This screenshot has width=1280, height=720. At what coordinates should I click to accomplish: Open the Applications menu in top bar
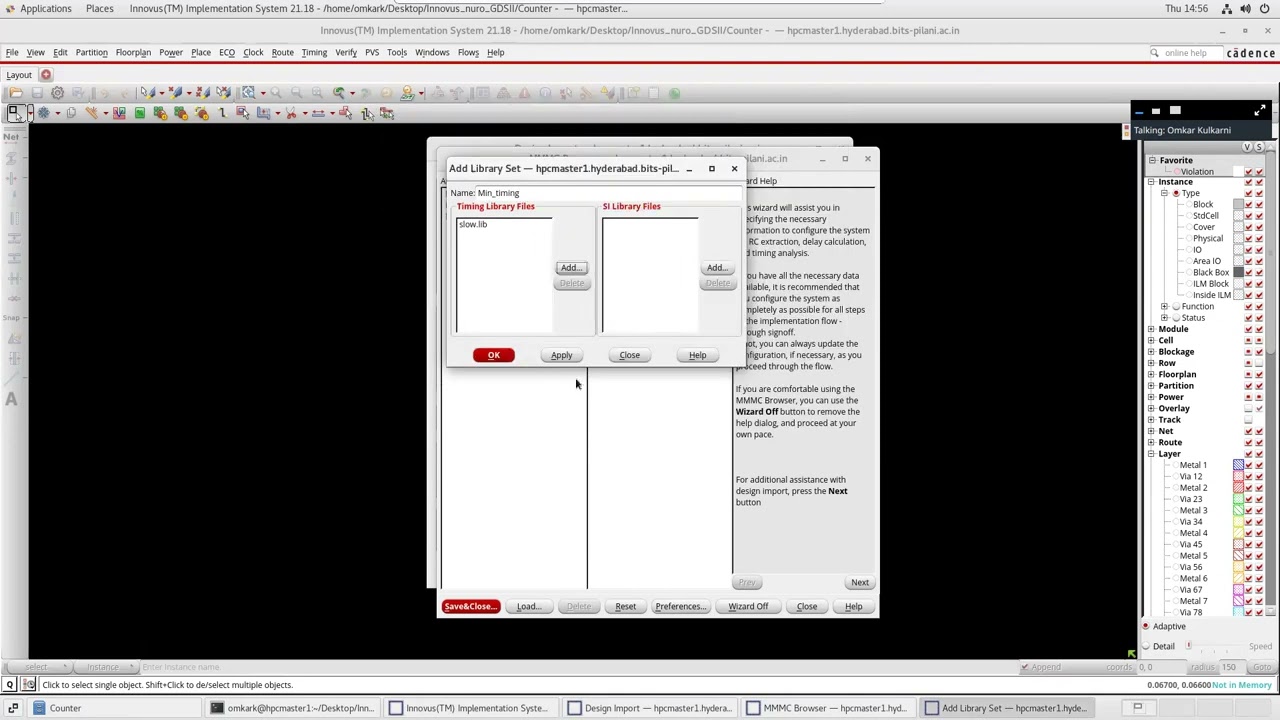click(x=45, y=8)
